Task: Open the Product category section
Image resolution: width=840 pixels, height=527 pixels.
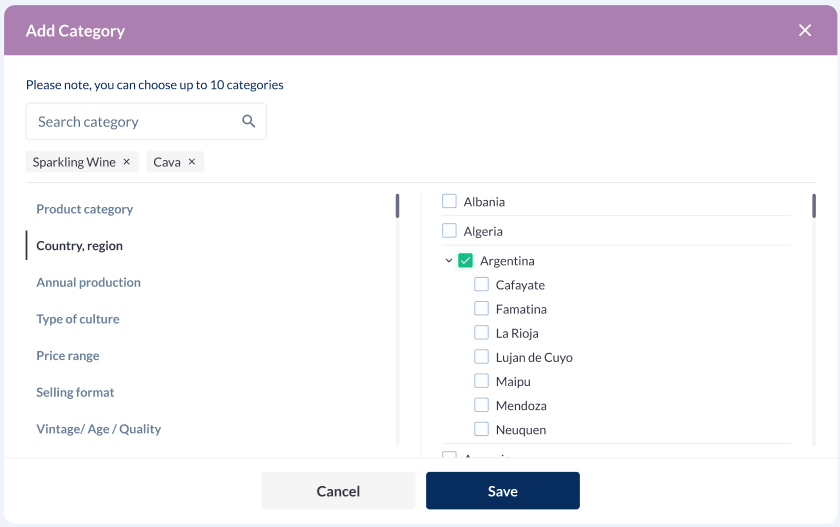Action: click(85, 209)
